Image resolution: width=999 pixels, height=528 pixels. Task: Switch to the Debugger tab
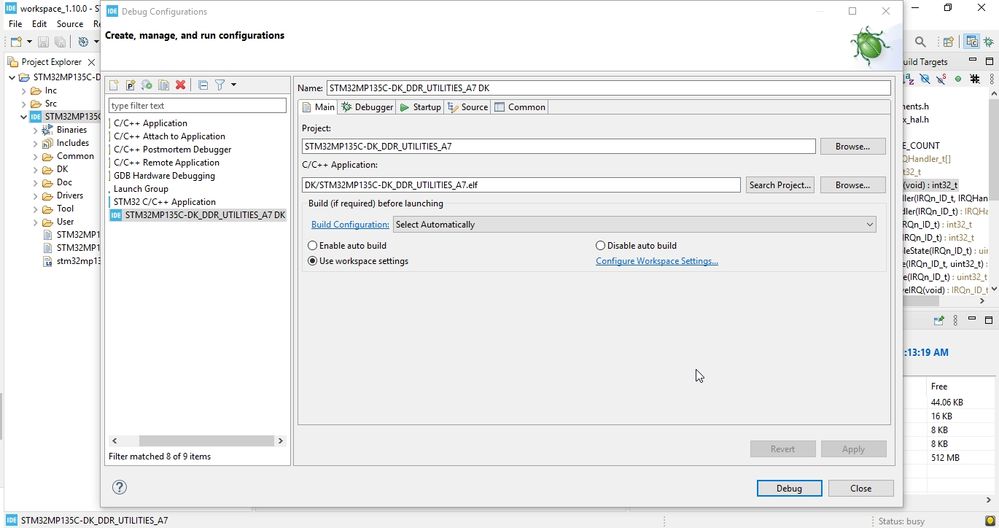[367, 107]
